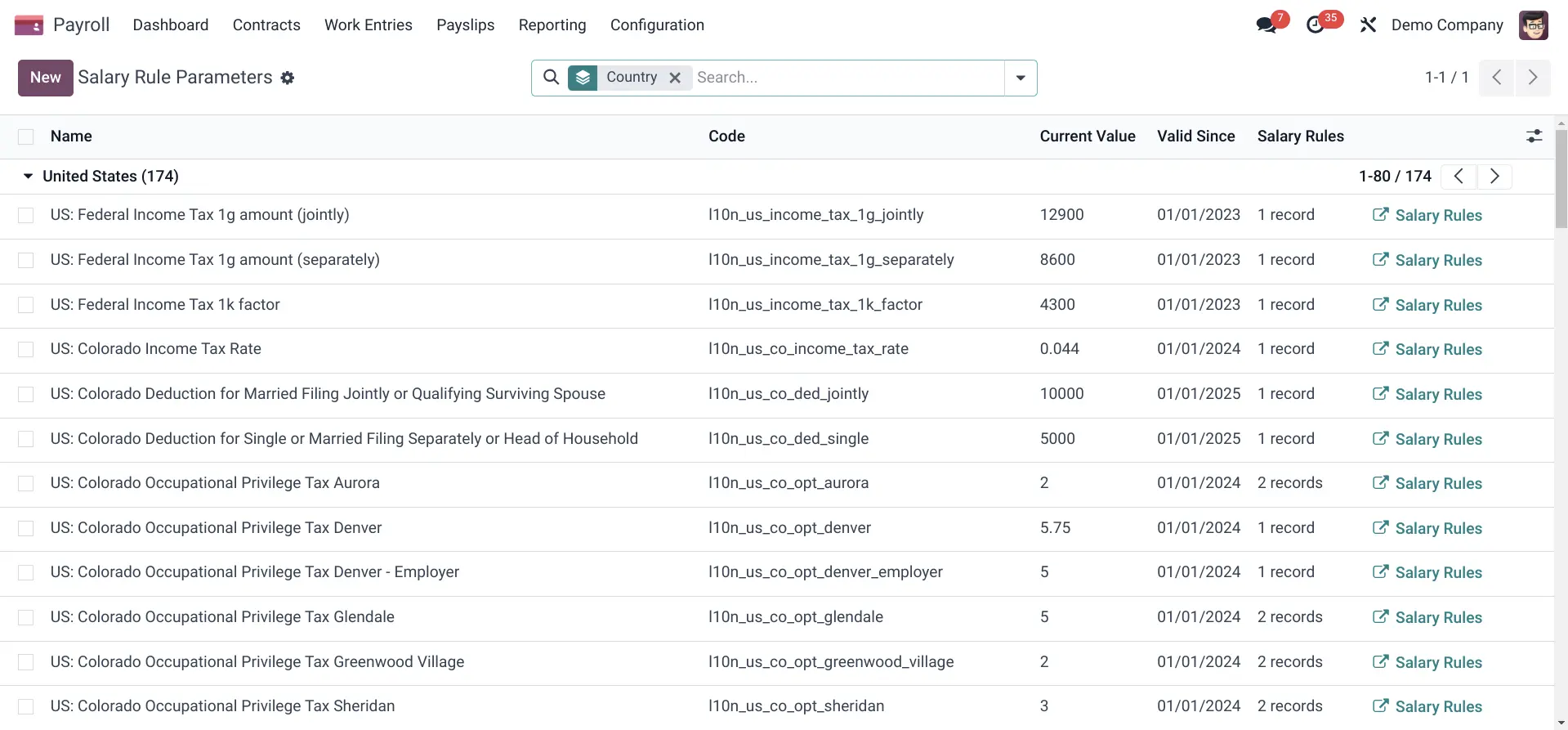Tick the select-all checkbox in header
Viewport: 1568px width, 730px height.
[26, 137]
